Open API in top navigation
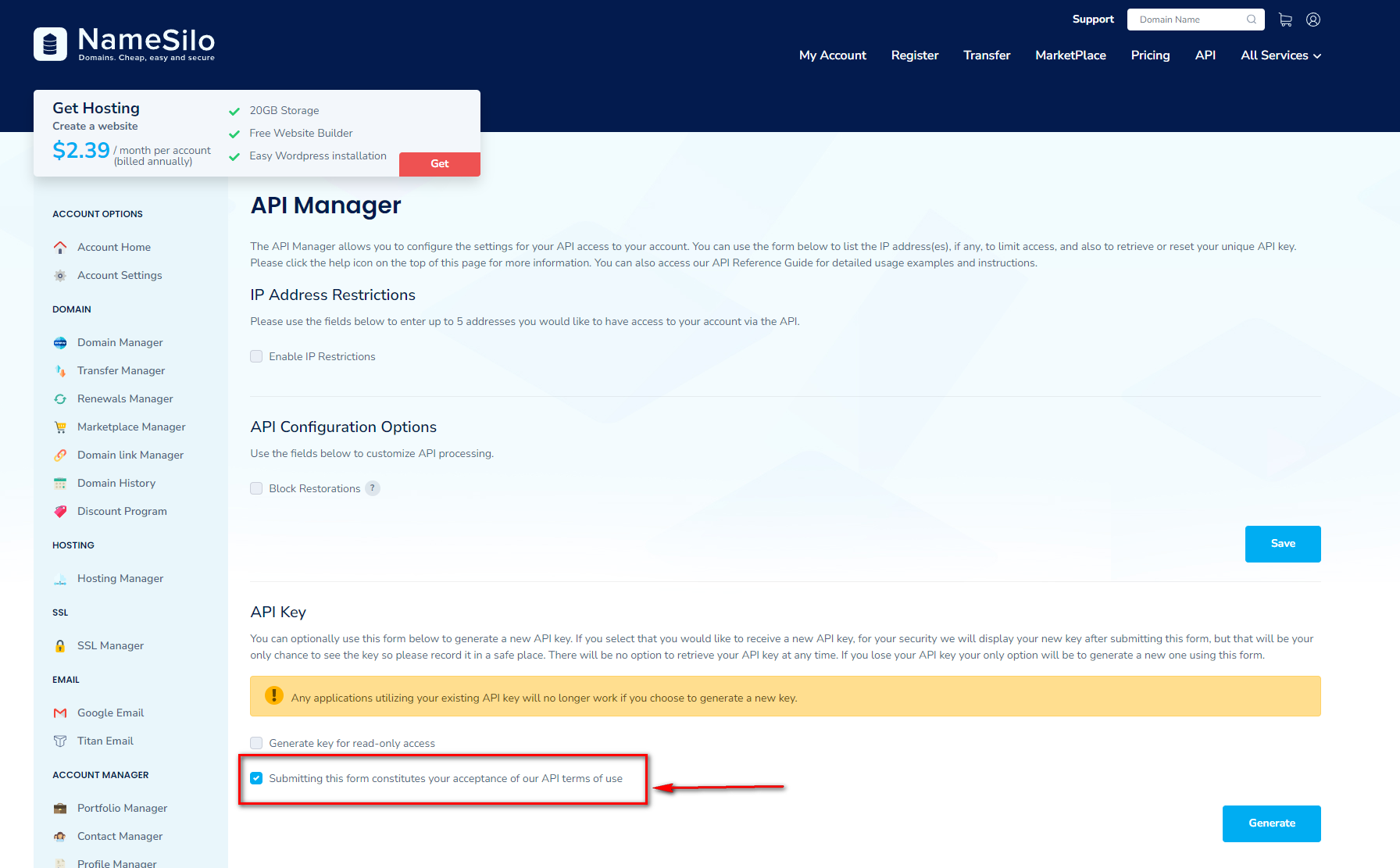This screenshot has height=868, width=1400. [1205, 55]
